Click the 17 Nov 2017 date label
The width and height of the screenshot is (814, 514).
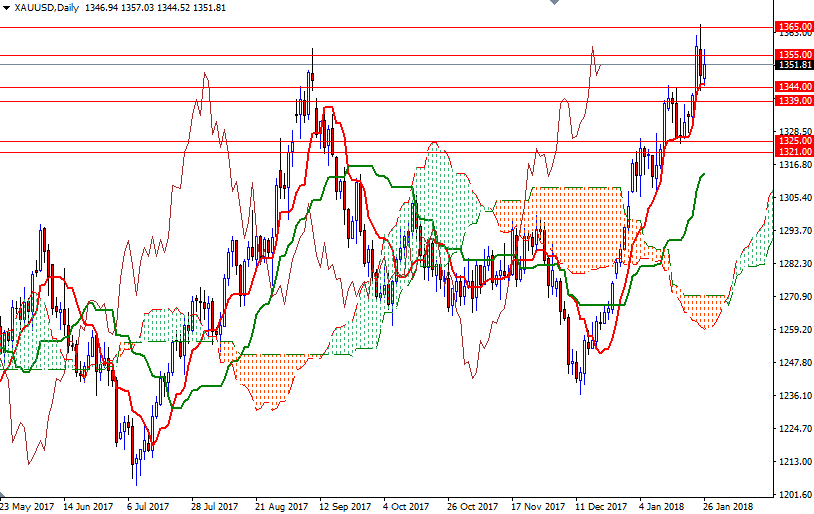click(x=538, y=506)
